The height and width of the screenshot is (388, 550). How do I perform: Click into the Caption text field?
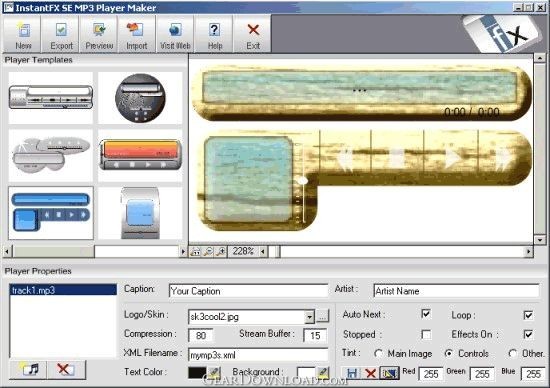click(x=248, y=291)
